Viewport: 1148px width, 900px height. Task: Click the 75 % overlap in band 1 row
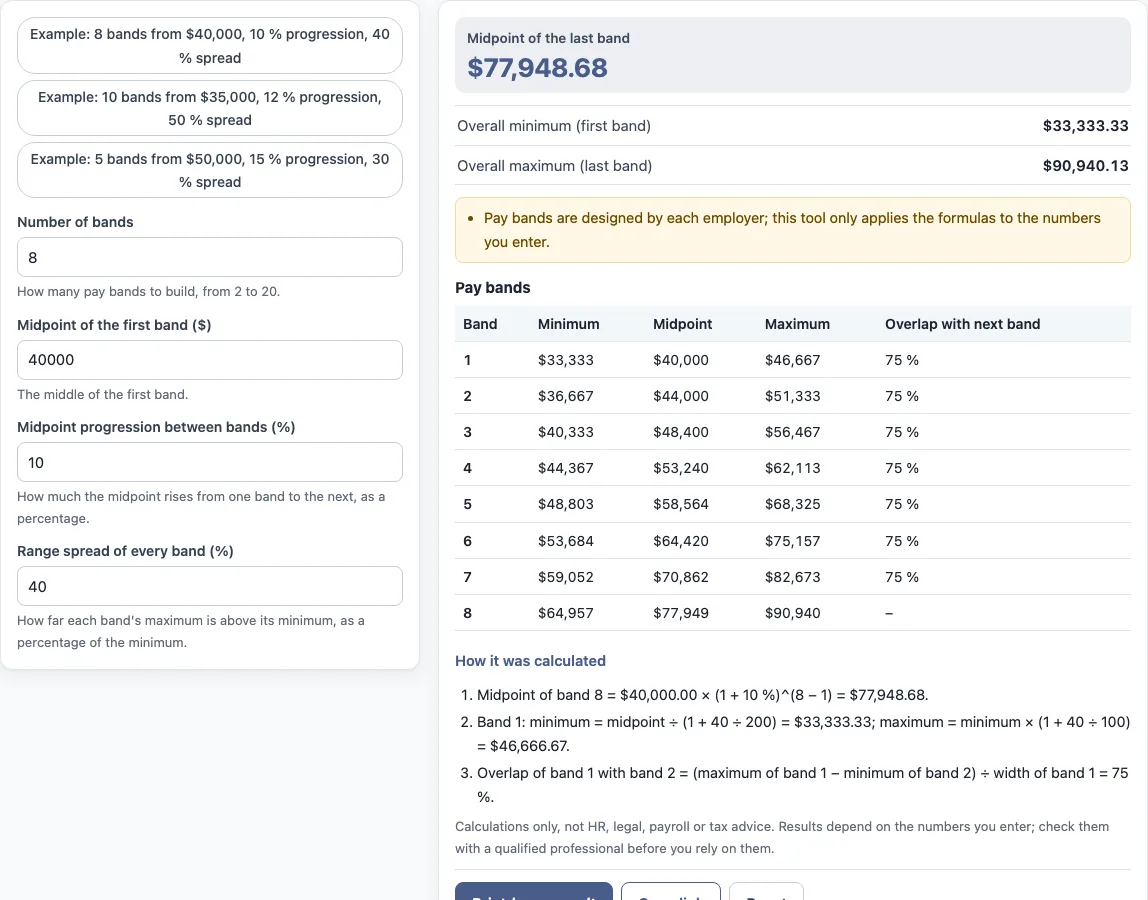tap(901, 360)
